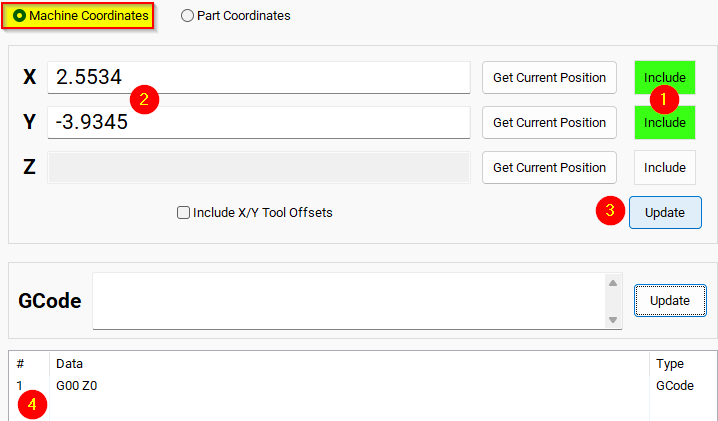Enable the Include X/Y Tool Offsets checkbox

coord(183,212)
